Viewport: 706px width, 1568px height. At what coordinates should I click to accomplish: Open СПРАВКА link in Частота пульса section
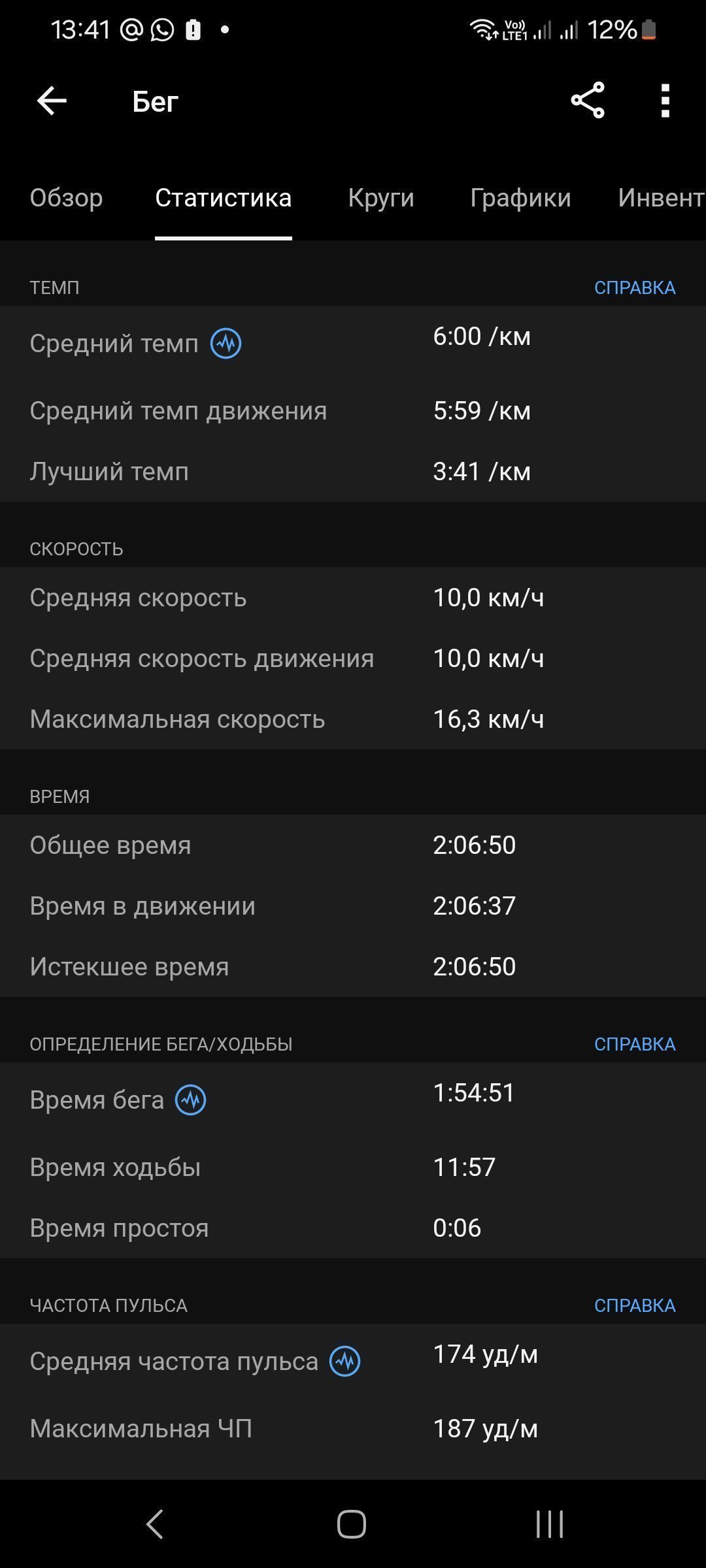[635, 1305]
